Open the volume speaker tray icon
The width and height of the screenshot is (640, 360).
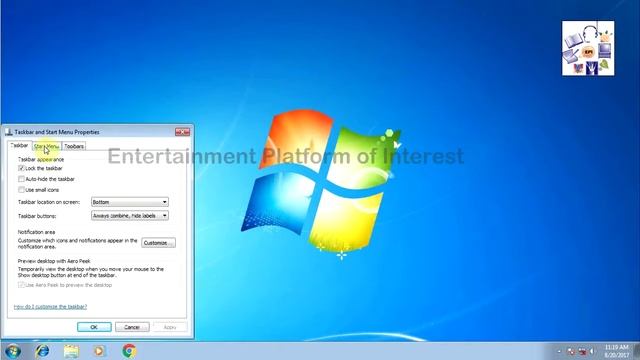tap(592, 351)
